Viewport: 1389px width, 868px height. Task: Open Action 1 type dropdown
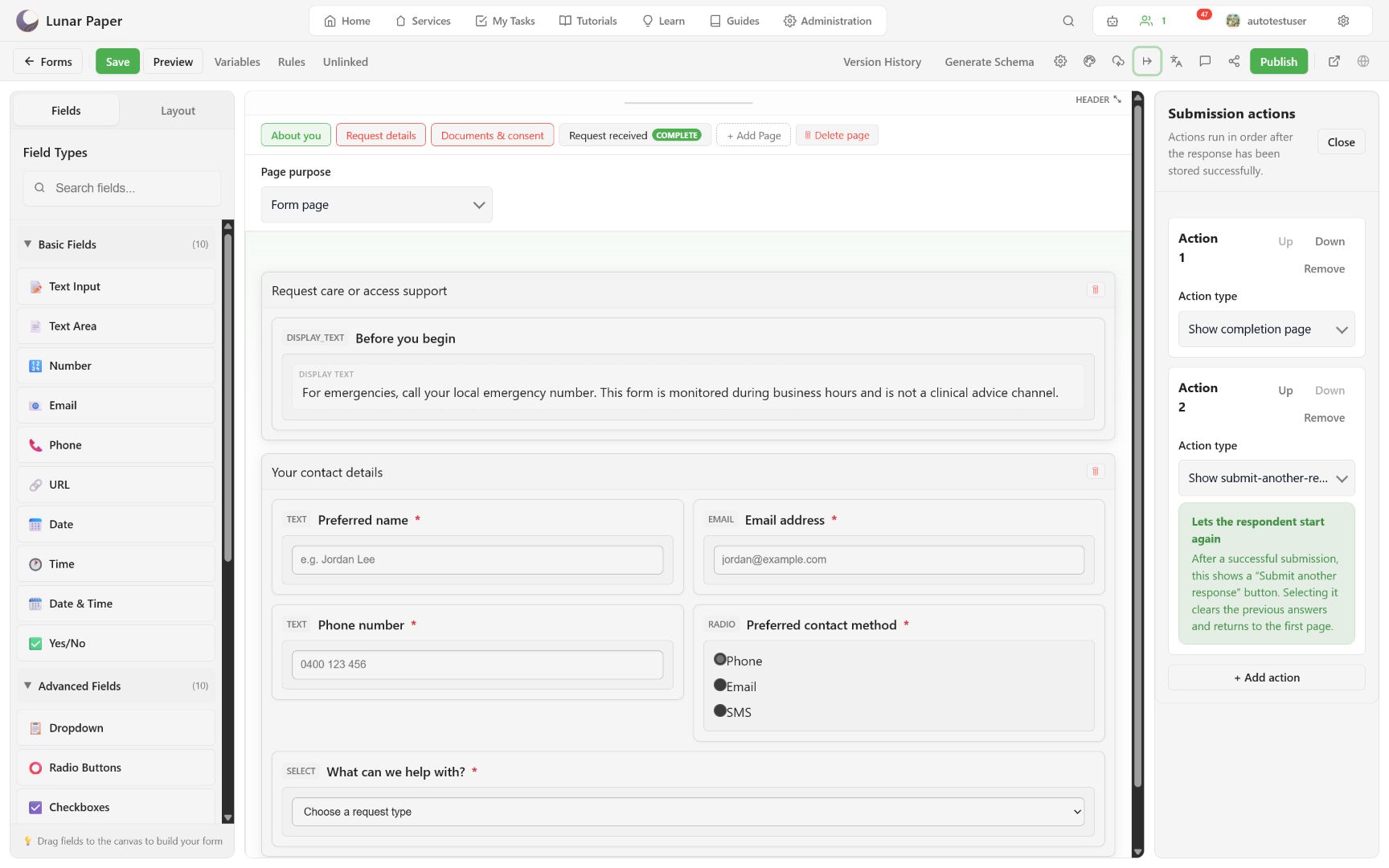(1266, 330)
